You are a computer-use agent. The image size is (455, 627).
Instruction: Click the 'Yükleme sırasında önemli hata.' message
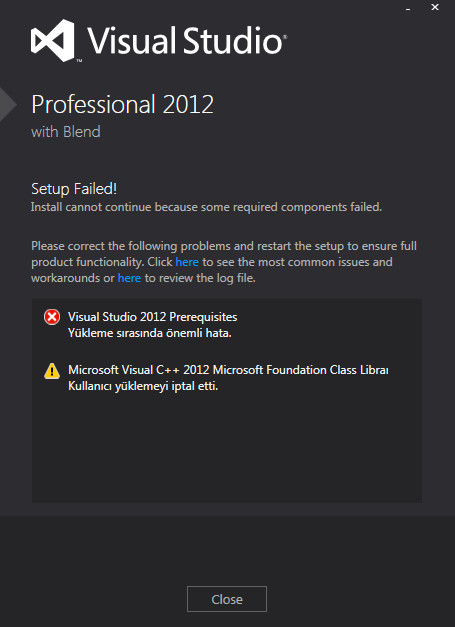click(x=150, y=333)
